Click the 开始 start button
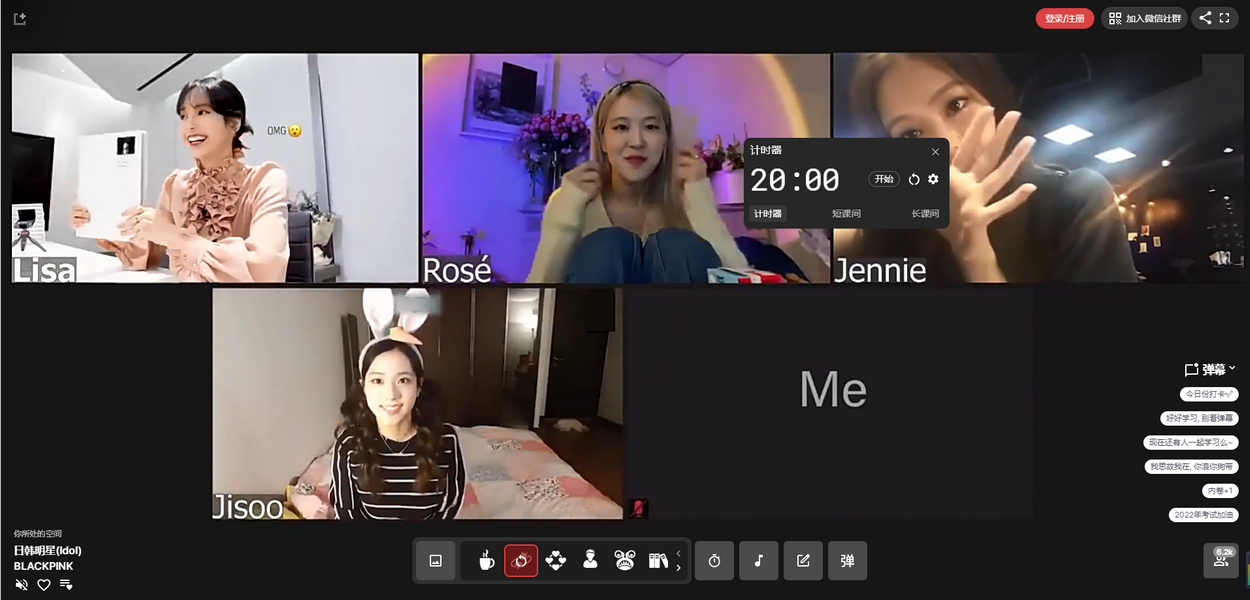This screenshot has width=1250, height=600. click(884, 179)
